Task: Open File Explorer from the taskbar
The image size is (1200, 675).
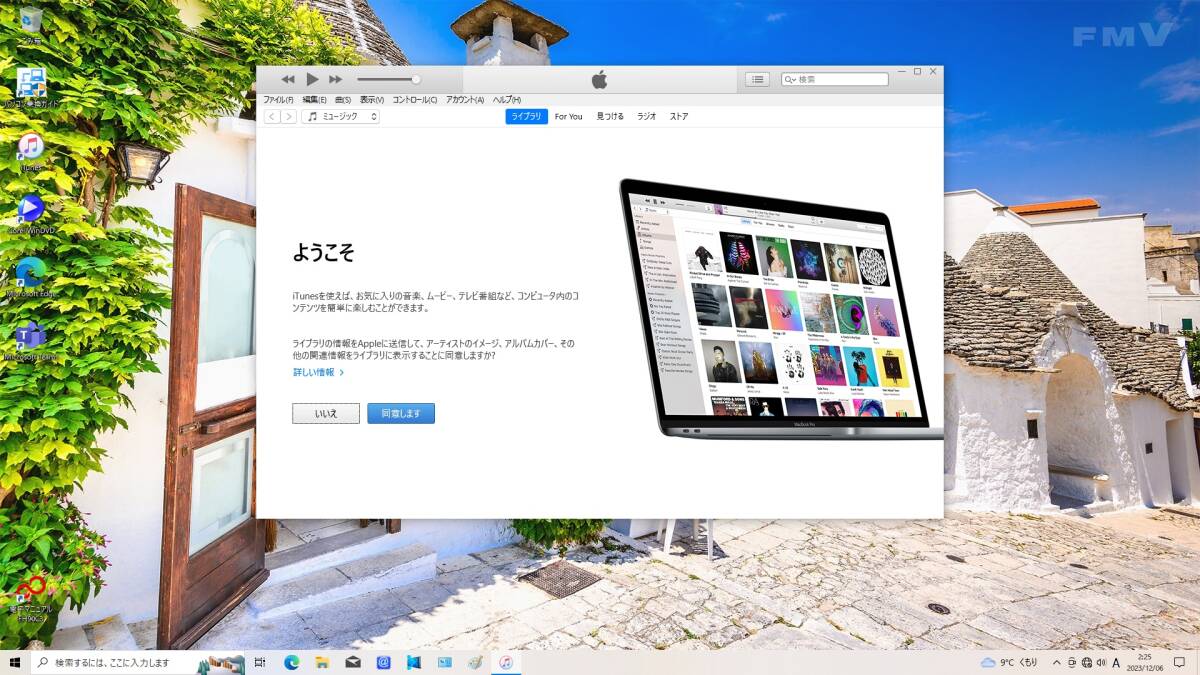Action: [x=322, y=662]
